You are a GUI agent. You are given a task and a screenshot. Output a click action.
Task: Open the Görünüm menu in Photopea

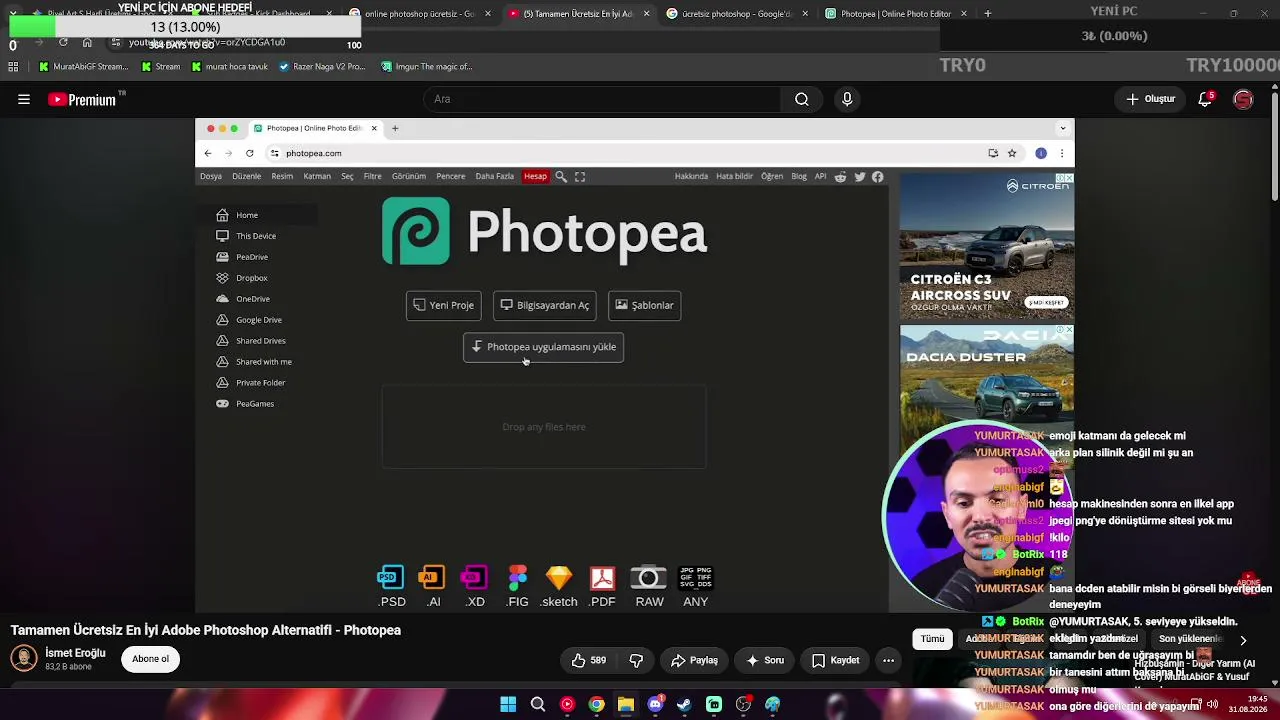pos(409,177)
